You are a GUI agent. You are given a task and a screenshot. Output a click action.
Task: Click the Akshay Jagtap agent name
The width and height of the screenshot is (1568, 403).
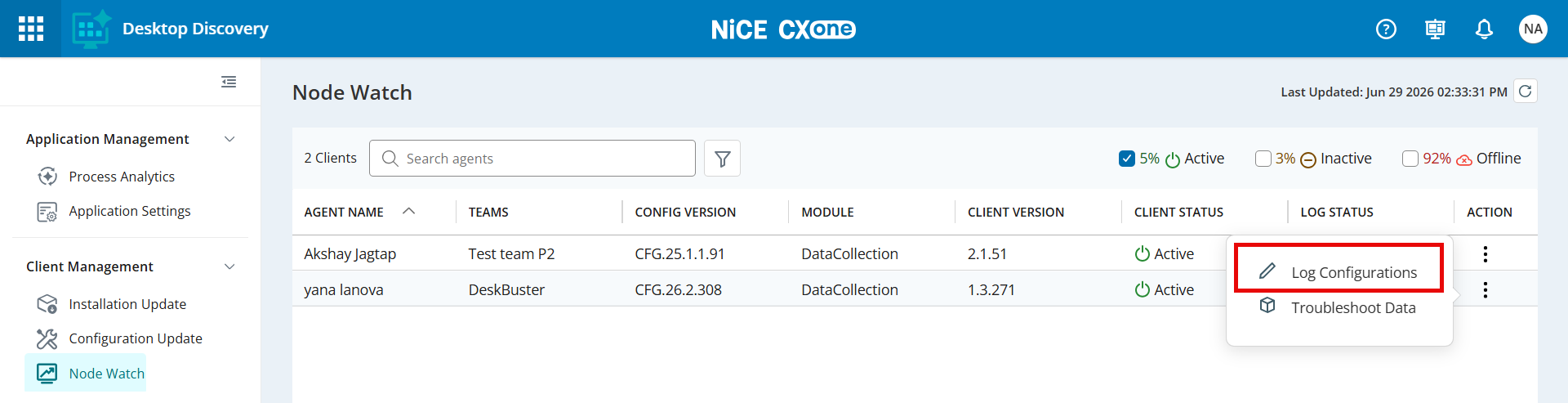tap(350, 254)
